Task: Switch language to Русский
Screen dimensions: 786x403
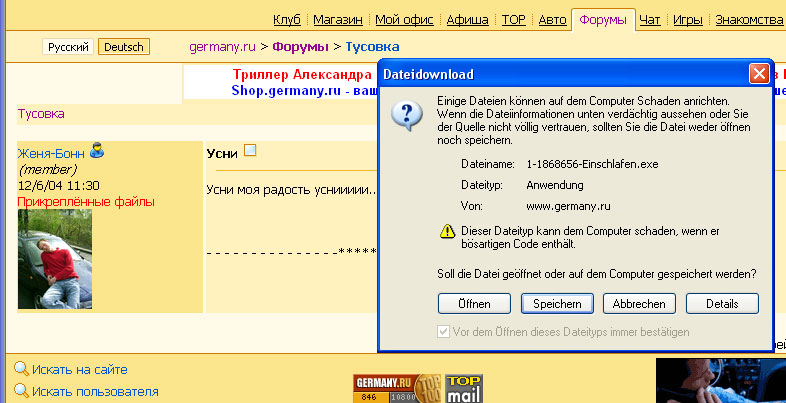Action: click(x=68, y=47)
